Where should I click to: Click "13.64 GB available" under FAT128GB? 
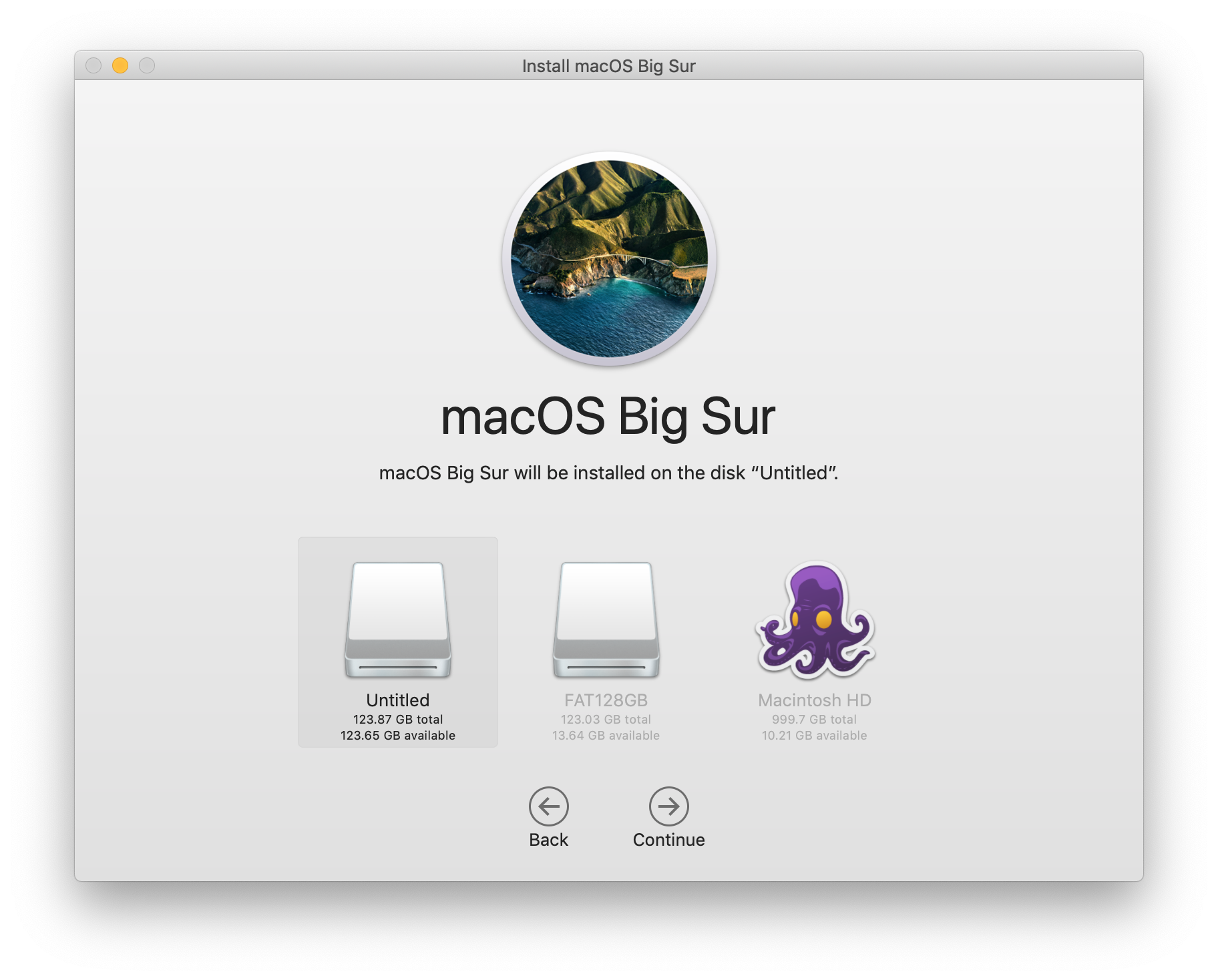coord(606,736)
